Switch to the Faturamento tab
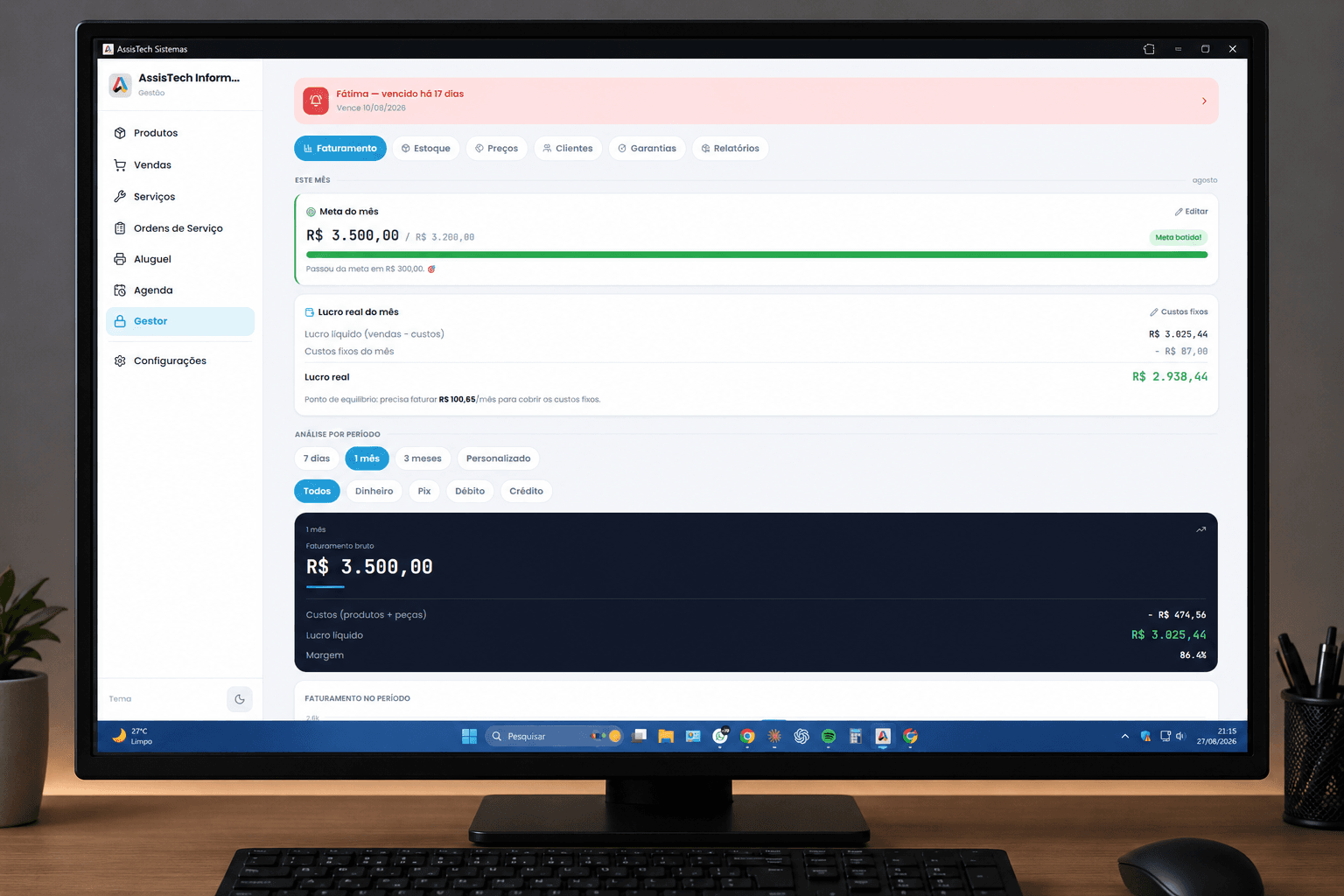Image resolution: width=1344 pixels, height=896 pixels. point(340,149)
